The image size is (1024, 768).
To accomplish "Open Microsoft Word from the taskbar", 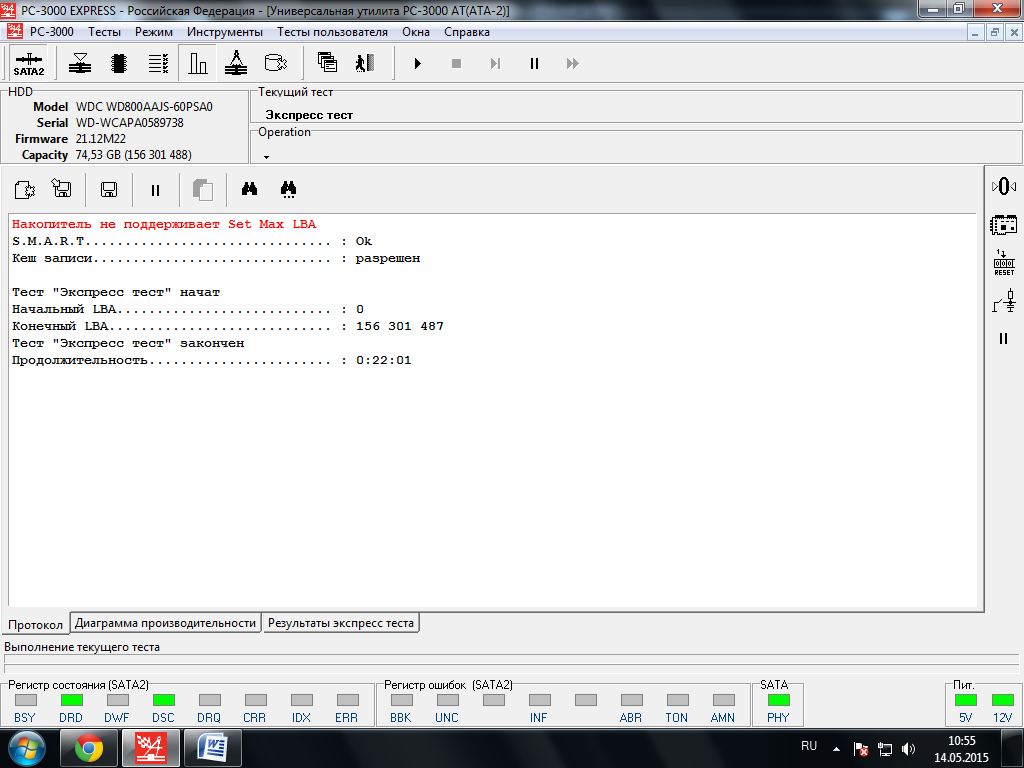I will [x=213, y=748].
